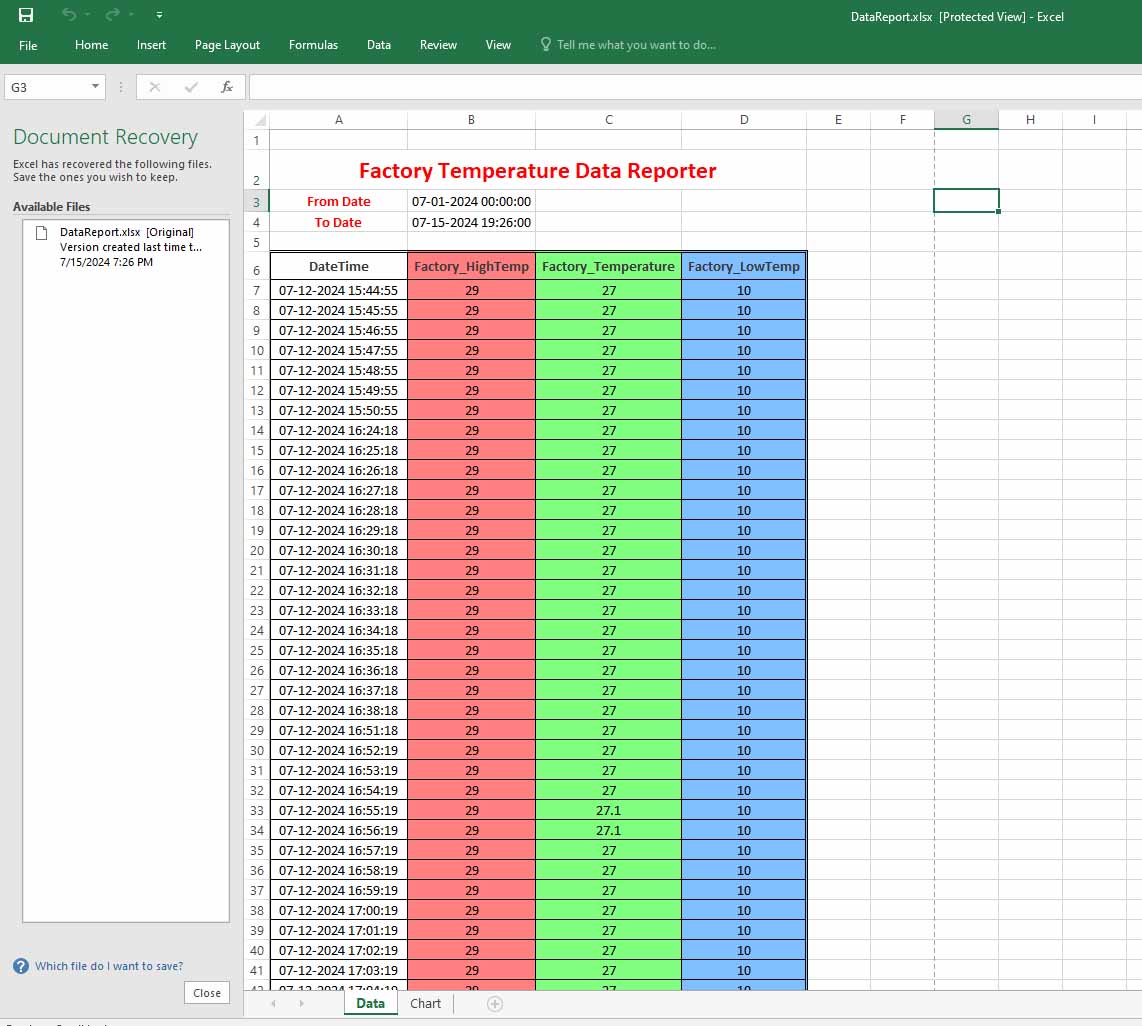Click the blue help question mark icon
Viewport: 1142px width, 1026px height.
click(21, 966)
